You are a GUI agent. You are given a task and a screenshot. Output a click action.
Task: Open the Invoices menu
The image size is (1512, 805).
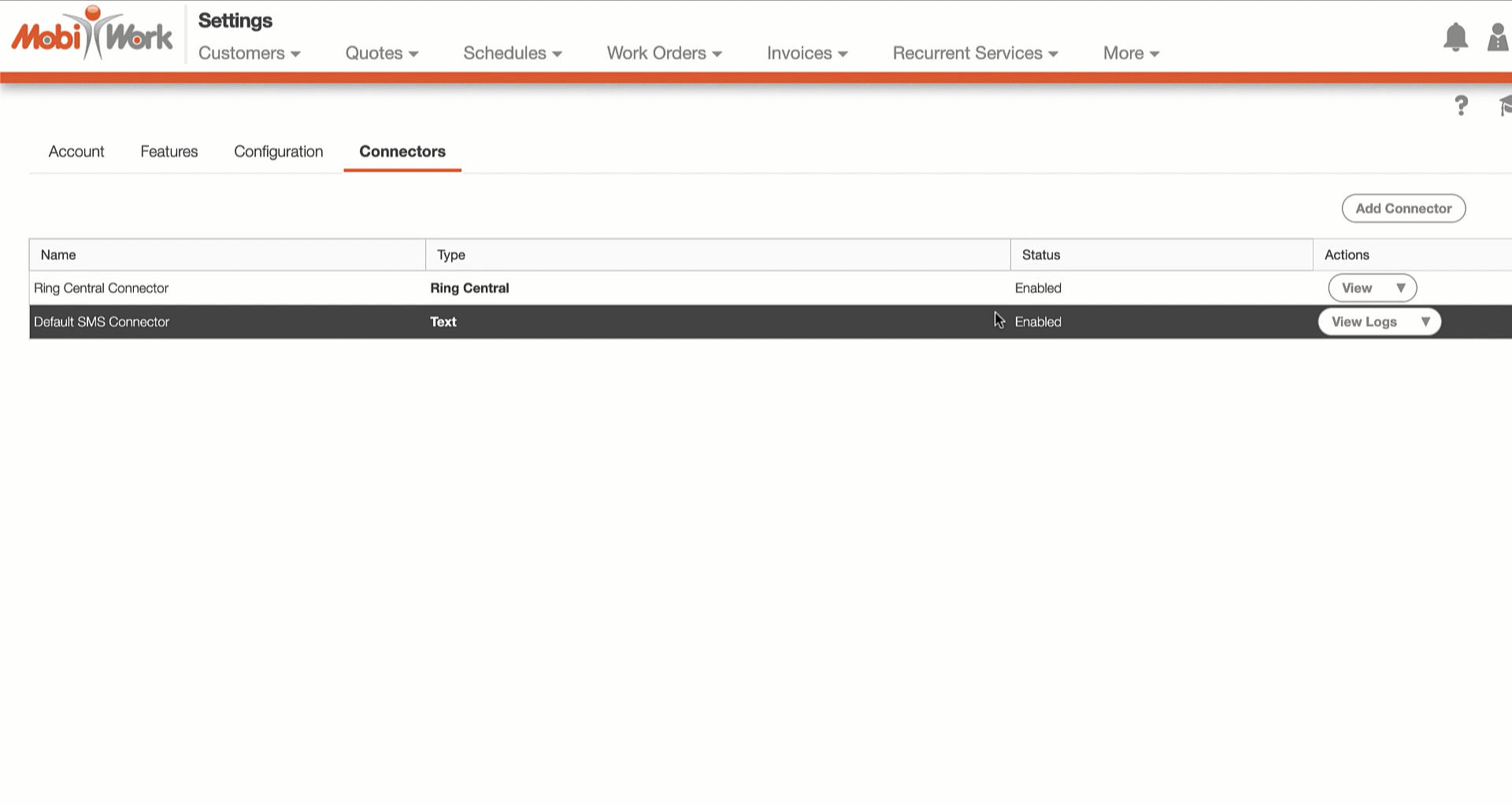click(806, 54)
